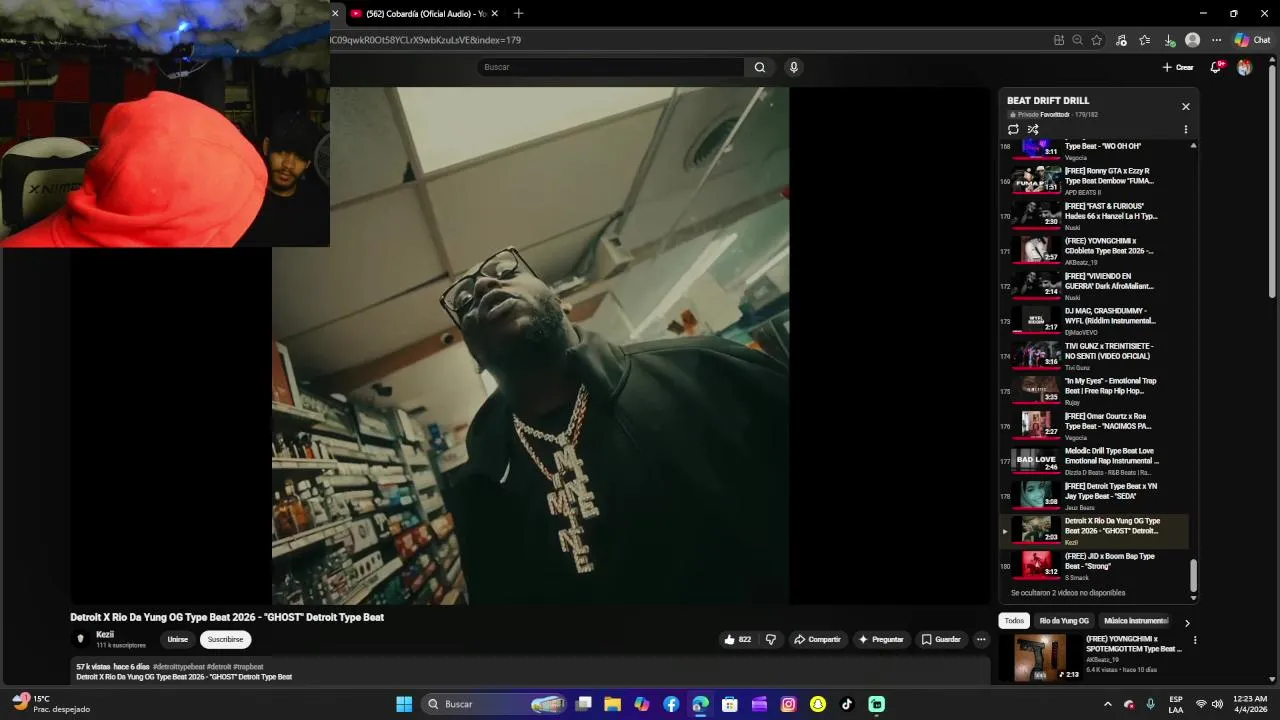Open Kezii channel name link
The image size is (1280, 720).
tap(105, 634)
